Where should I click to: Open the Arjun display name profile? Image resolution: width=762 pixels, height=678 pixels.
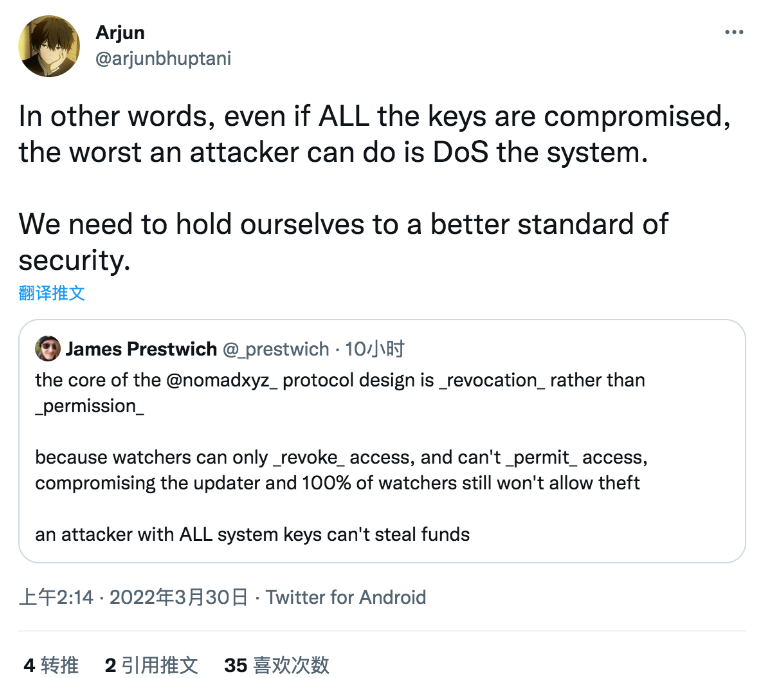point(120,33)
